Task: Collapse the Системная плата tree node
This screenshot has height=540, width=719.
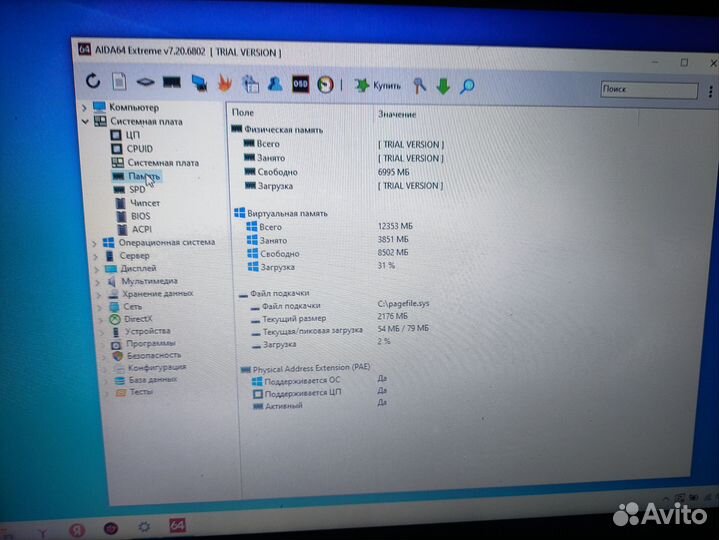Action: coord(85,121)
